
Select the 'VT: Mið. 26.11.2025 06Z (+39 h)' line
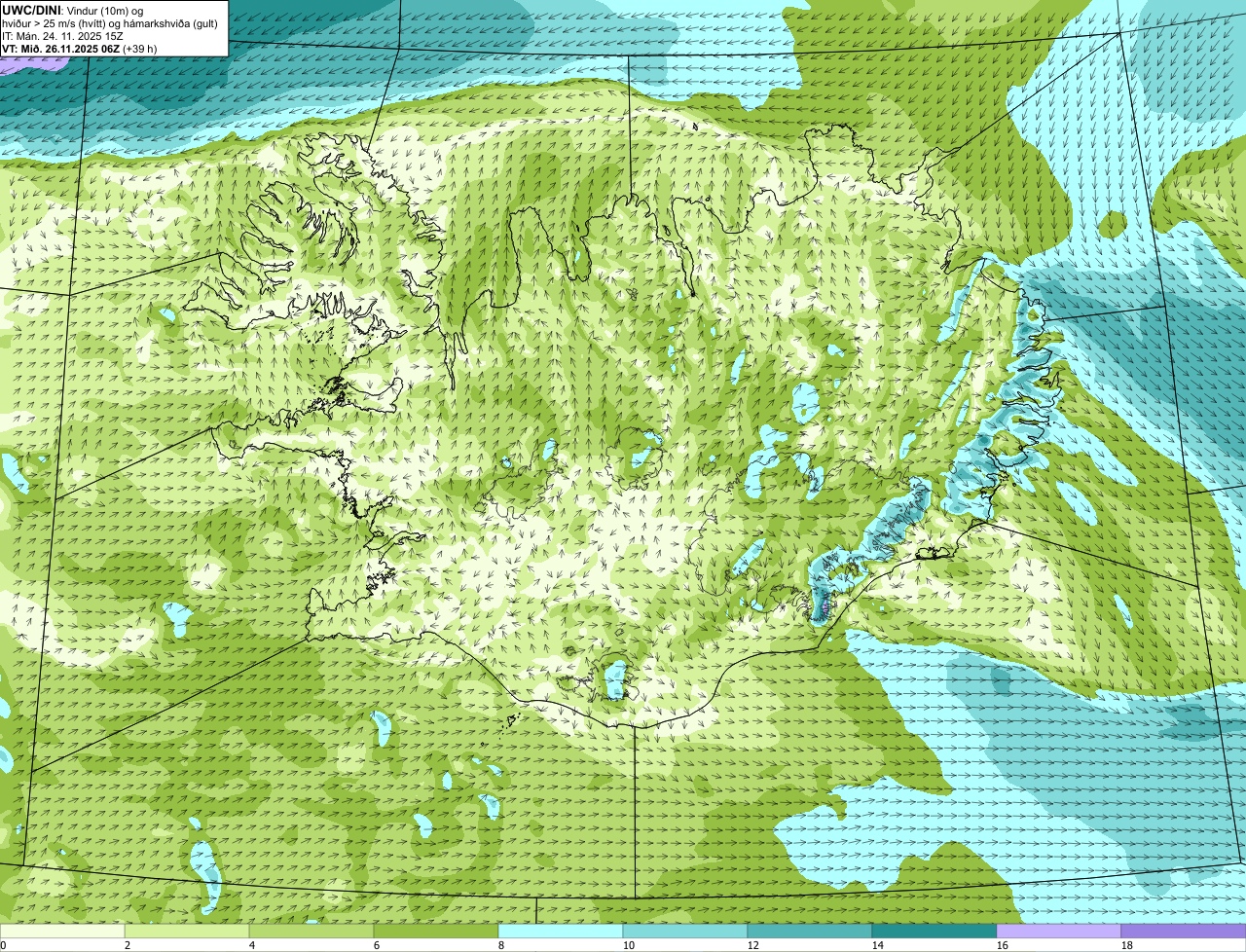[x=80, y=49]
